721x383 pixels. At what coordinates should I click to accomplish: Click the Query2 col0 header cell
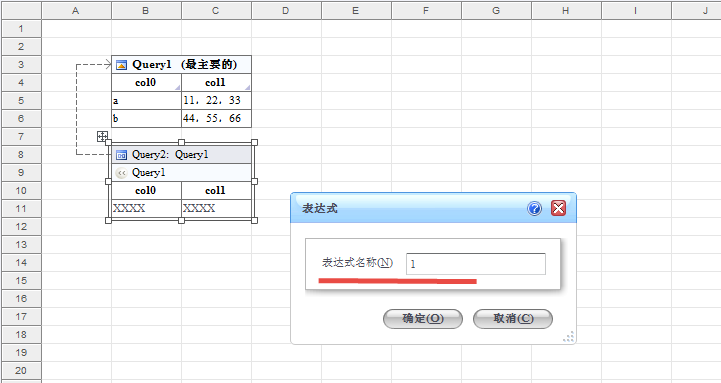point(146,191)
